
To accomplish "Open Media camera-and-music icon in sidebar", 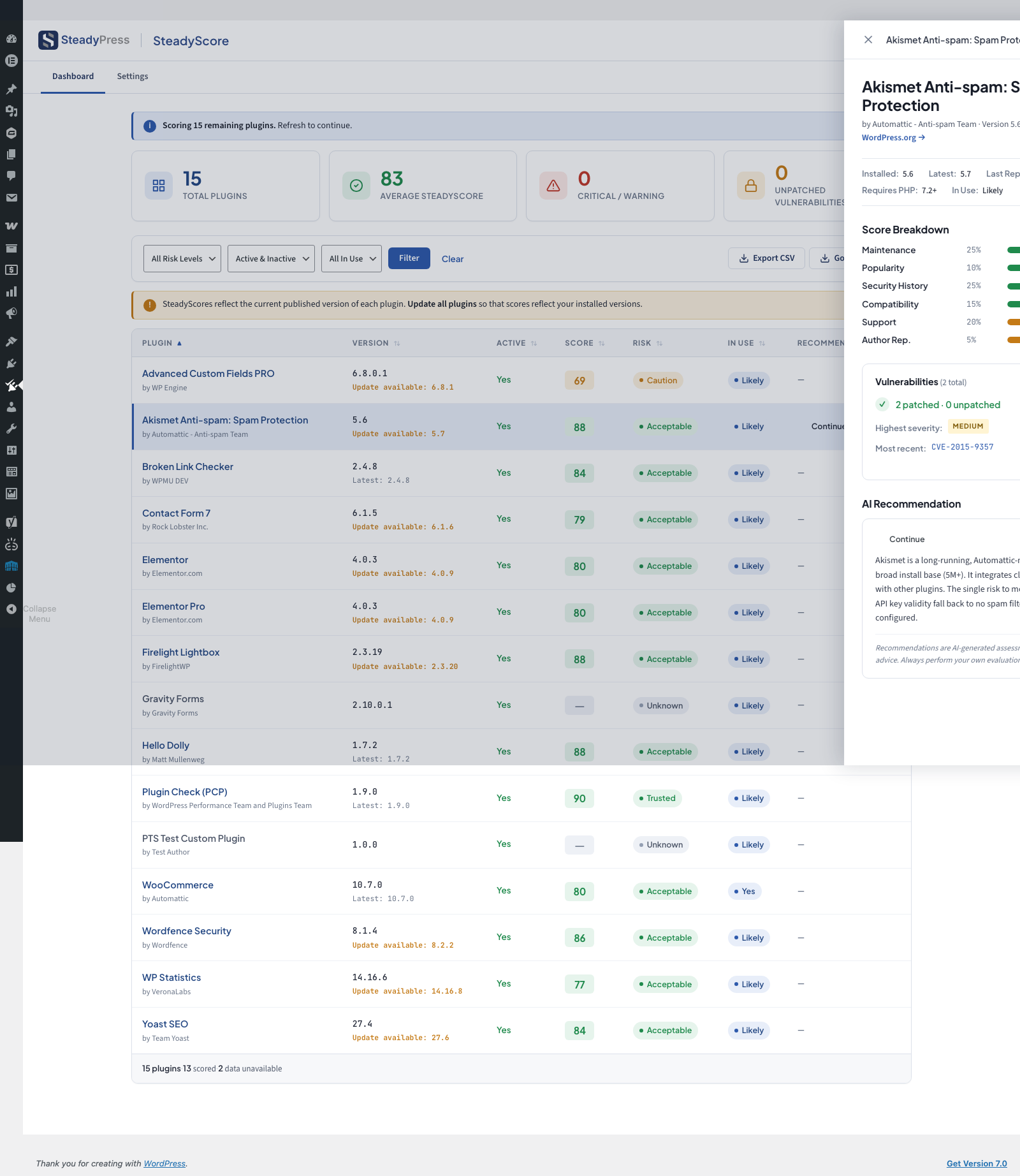I will click(x=11, y=111).
